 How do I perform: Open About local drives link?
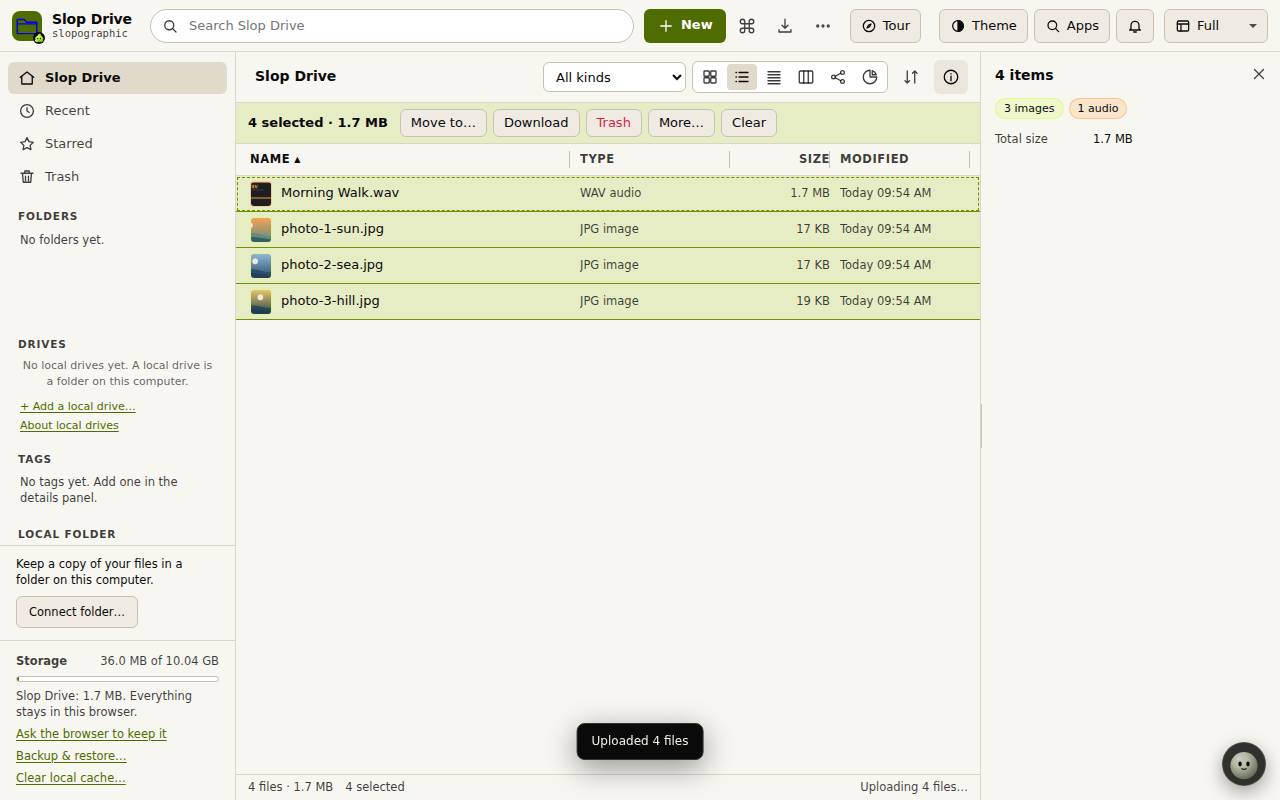pyautogui.click(x=69, y=425)
